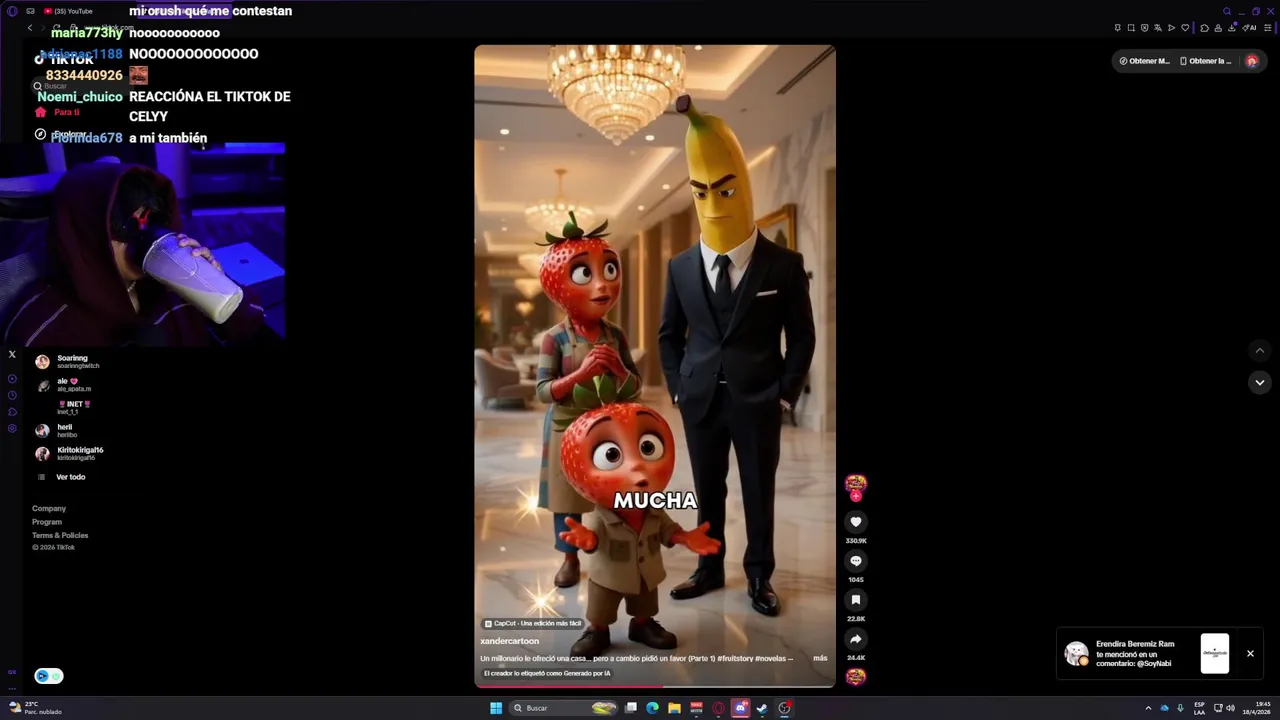This screenshot has height=720, width=1280.
Task: Open File Explorer from taskbar
Action: [674, 708]
